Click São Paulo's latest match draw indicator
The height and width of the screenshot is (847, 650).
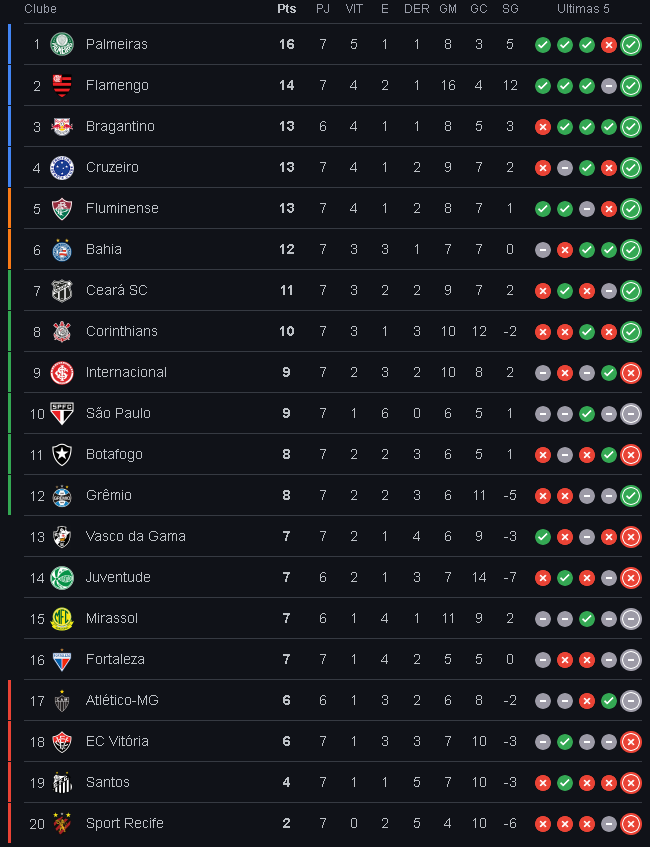pyautogui.click(x=631, y=414)
